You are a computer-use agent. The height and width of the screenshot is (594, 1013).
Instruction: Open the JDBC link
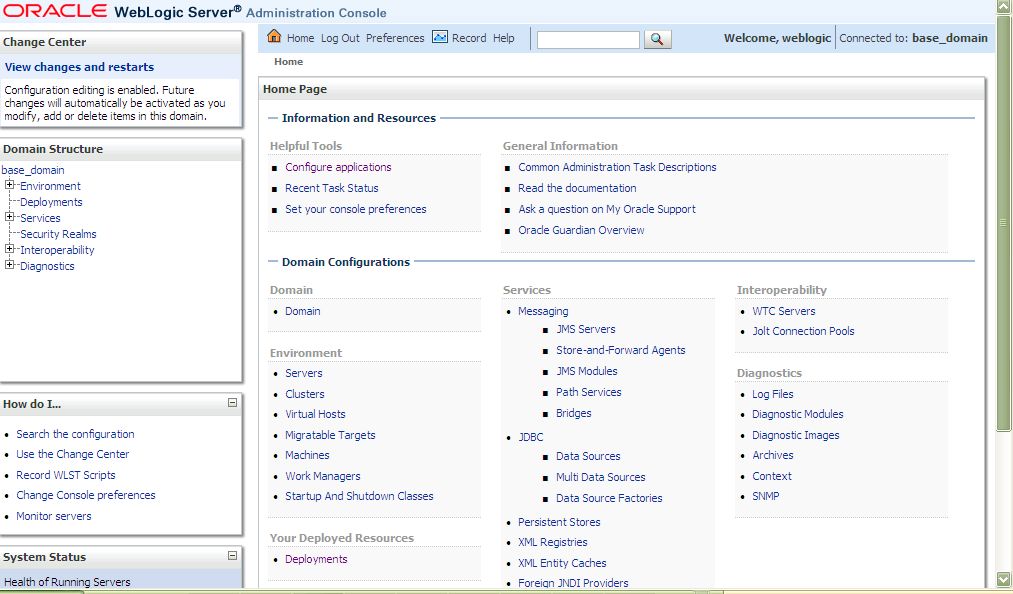[531, 438]
